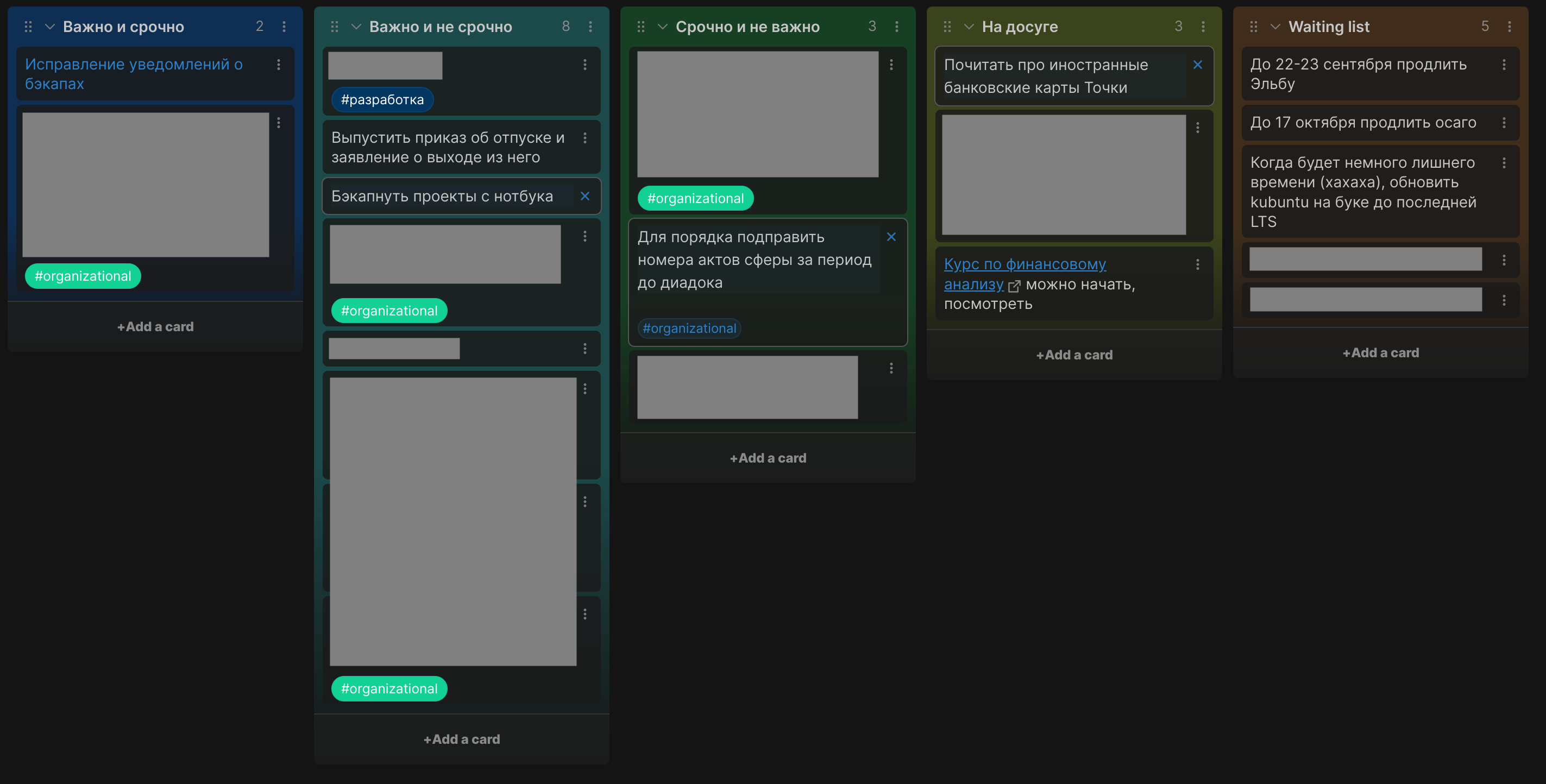This screenshot has height=784, width=1546.
Task: Open '+Add a card' in 'Важно и срочно' column
Action: pos(154,326)
